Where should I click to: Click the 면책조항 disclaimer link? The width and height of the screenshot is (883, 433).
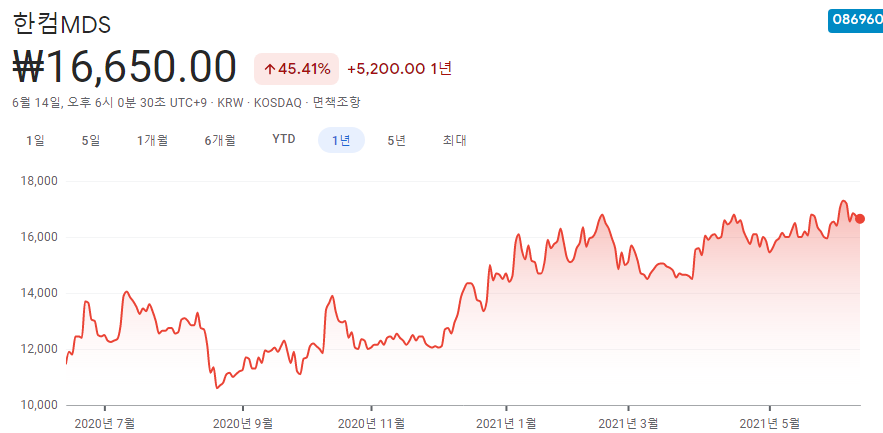[x=337, y=102]
